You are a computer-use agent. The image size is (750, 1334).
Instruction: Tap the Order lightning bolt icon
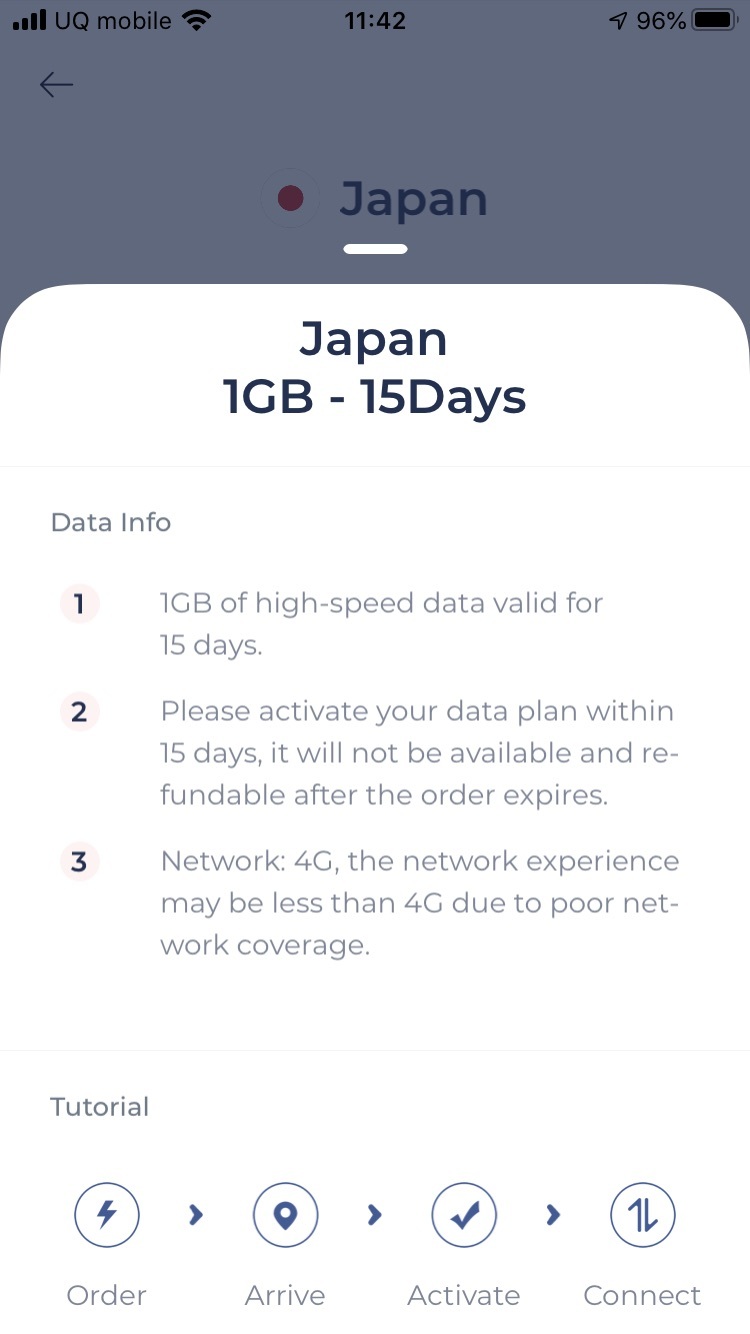106,1215
